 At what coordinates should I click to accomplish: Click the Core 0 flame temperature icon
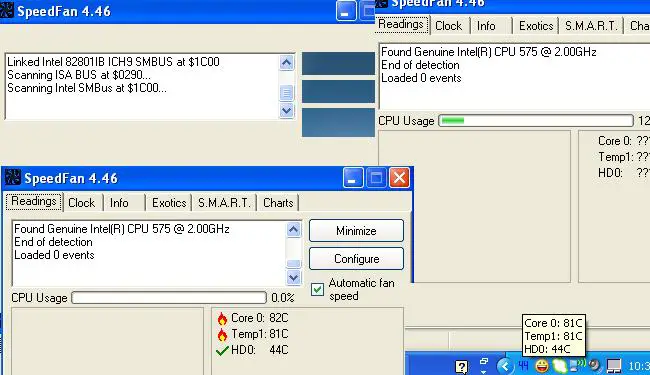(x=222, y=318)
